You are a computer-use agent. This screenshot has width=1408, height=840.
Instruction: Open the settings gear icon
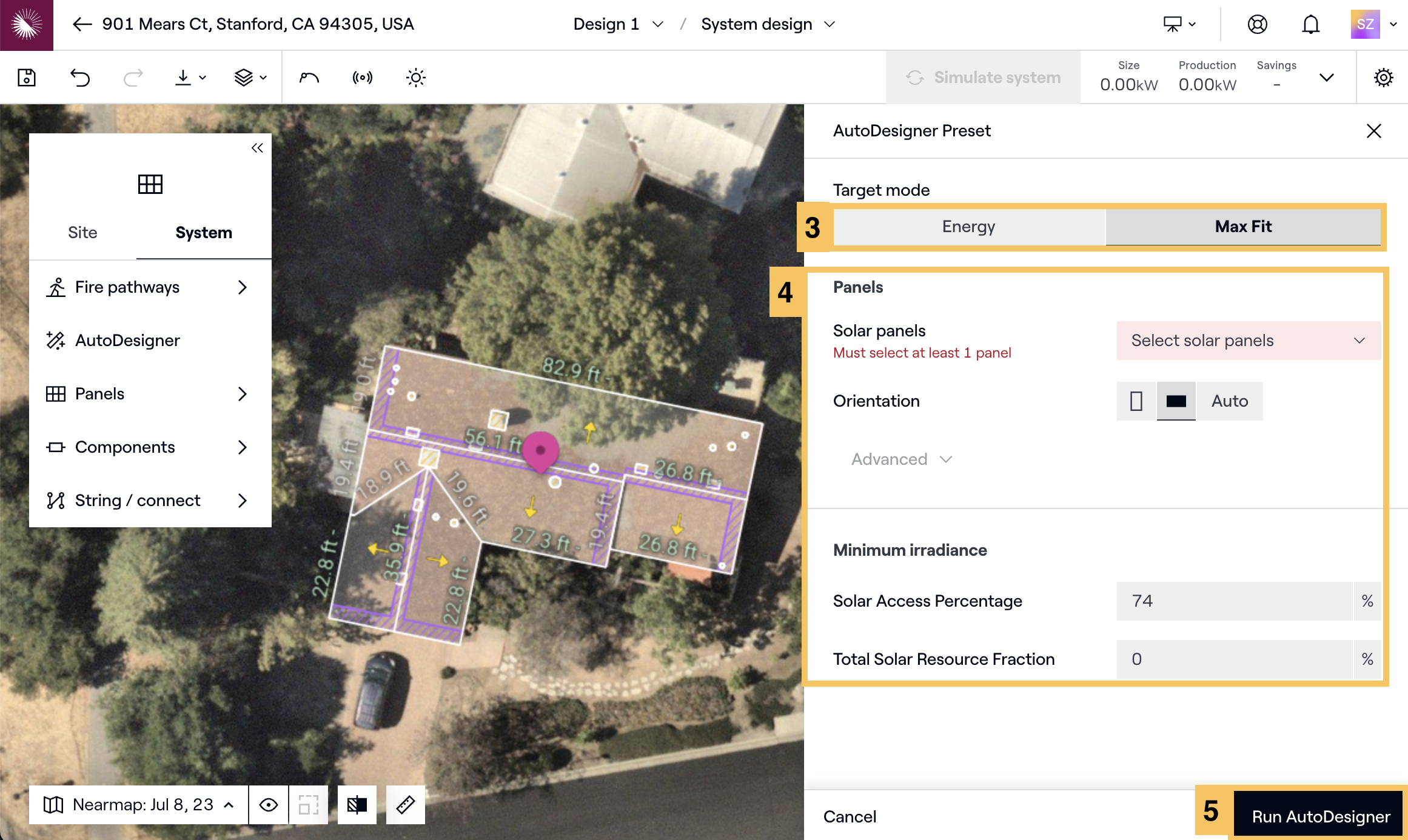click(1384, 78)
